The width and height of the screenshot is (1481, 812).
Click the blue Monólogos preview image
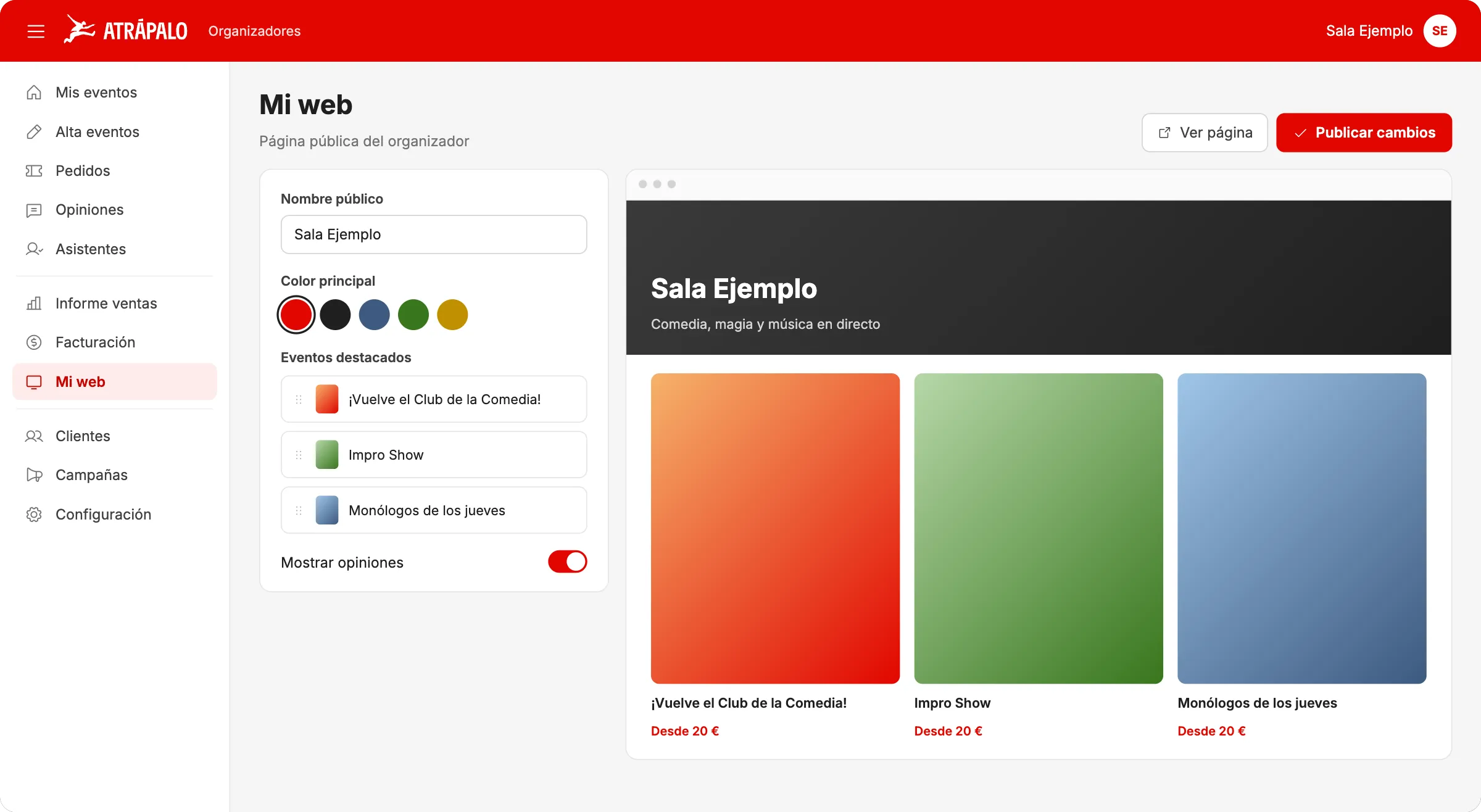click(1302, 528)
